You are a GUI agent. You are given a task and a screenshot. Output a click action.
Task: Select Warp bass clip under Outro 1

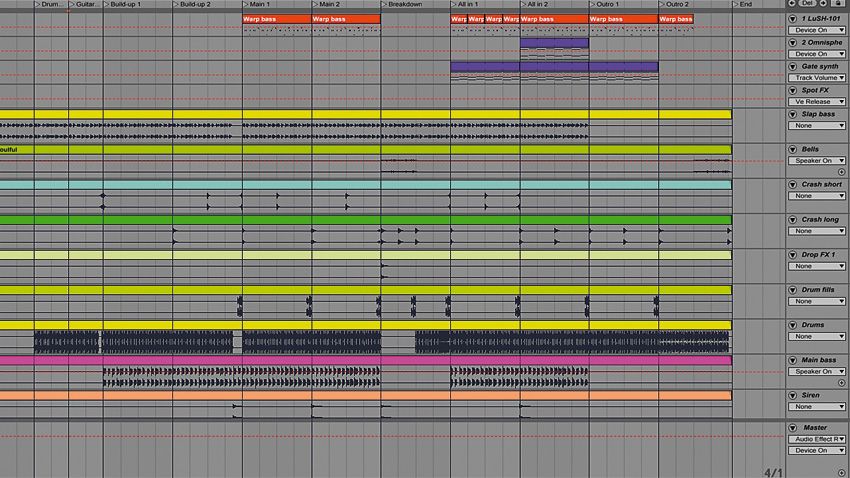pyautogui.click(x=623, y=19)
